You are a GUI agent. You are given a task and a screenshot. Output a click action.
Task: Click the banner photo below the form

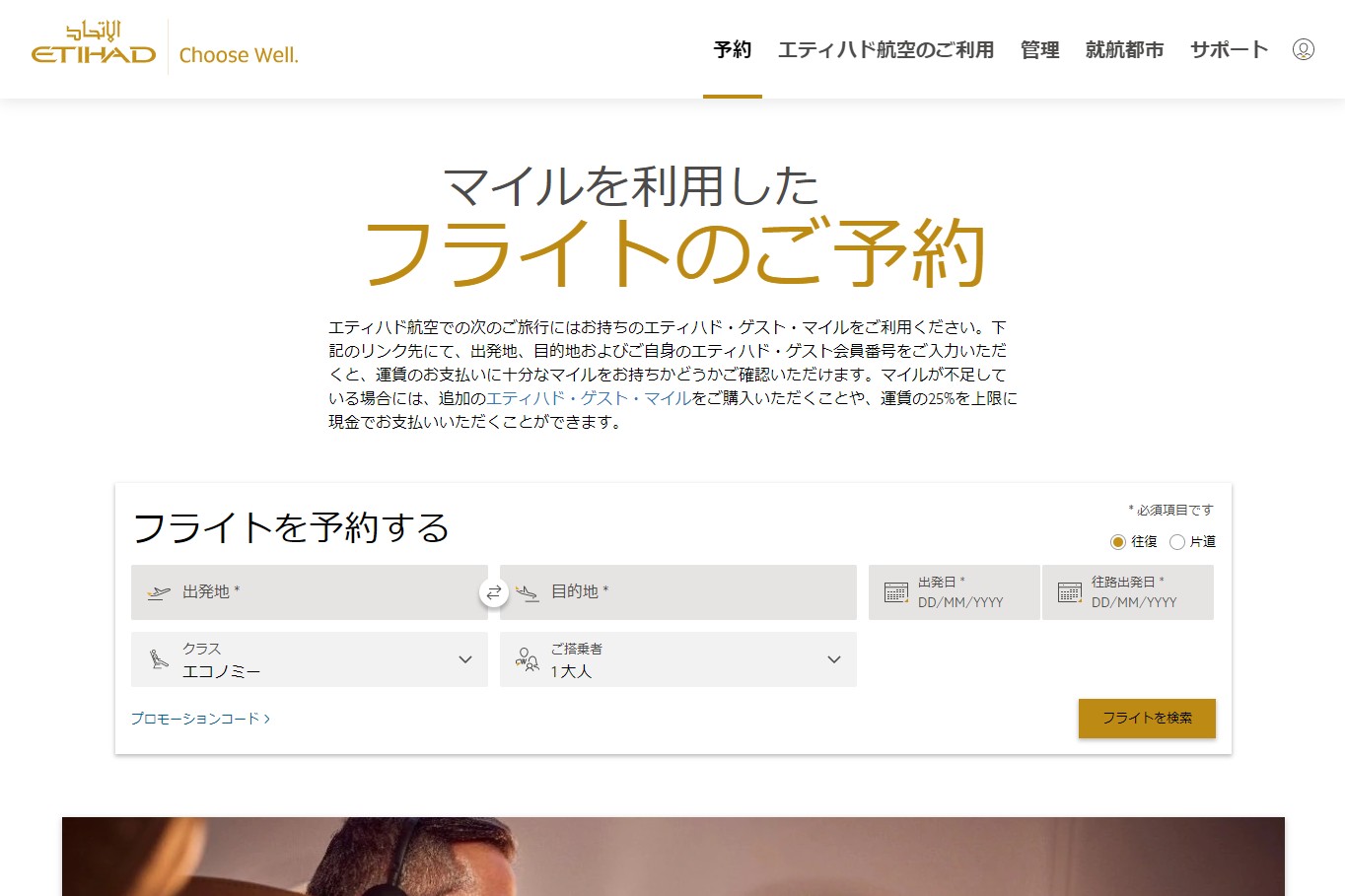(673, 857)
